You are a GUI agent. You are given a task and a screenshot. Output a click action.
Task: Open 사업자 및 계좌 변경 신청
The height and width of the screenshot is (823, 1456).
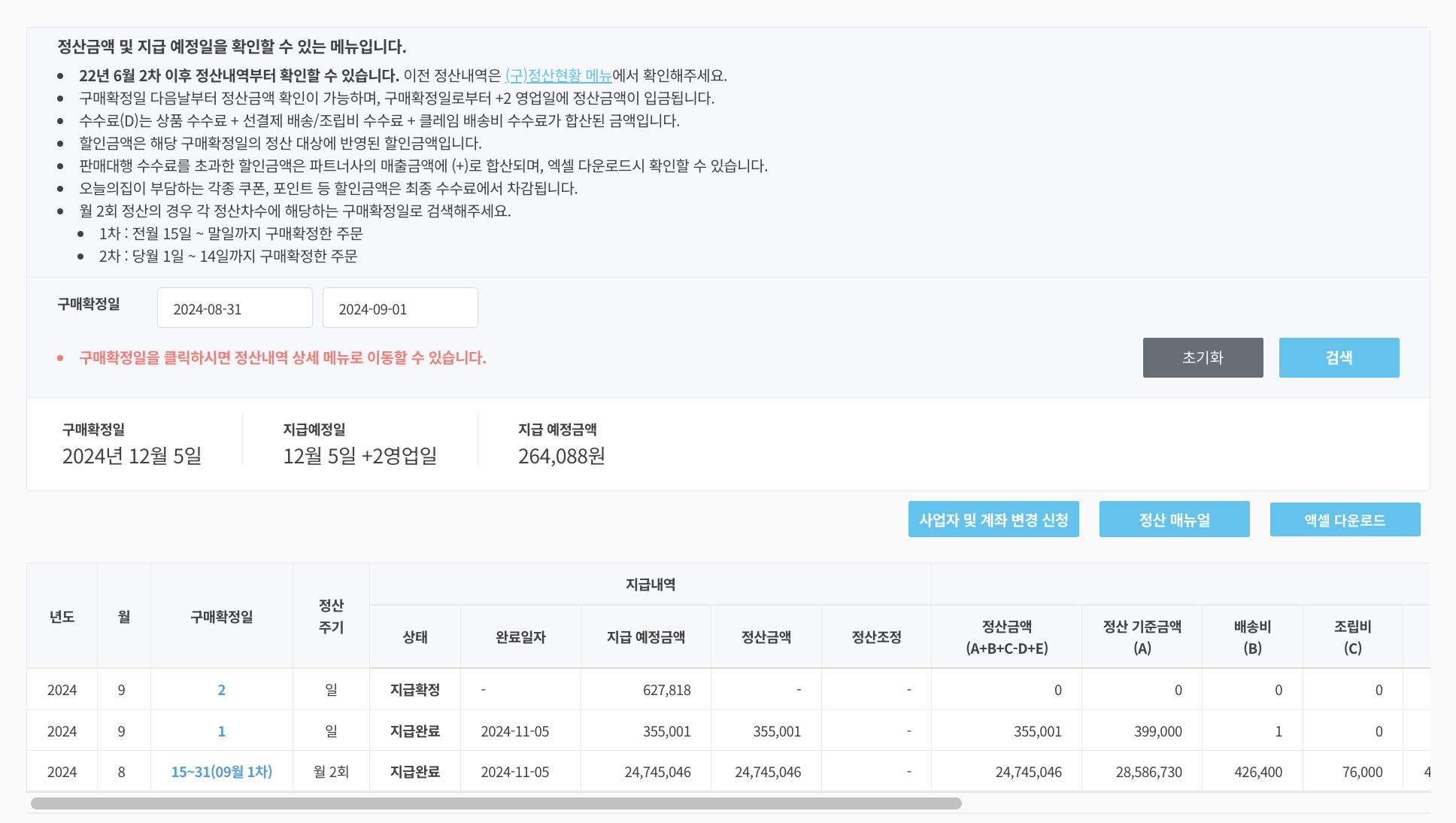(x=993, y=519)
